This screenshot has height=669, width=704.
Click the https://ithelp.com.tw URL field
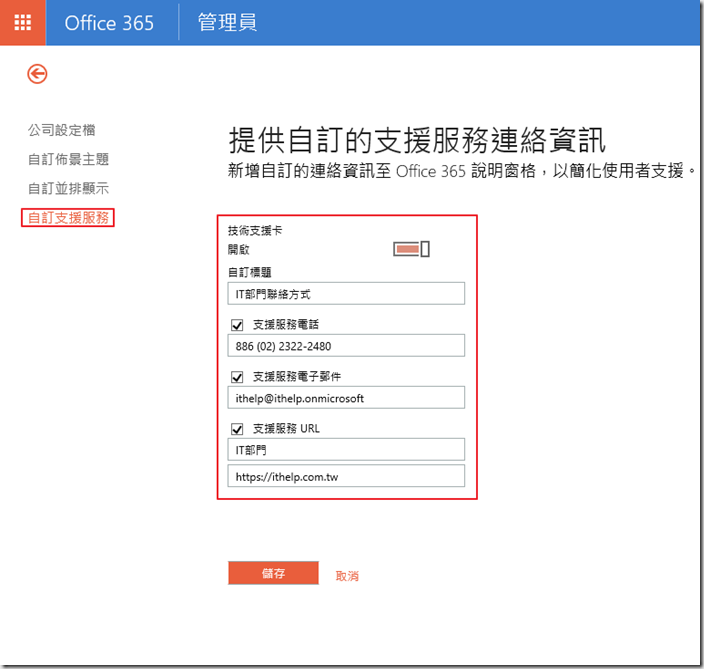346,477
